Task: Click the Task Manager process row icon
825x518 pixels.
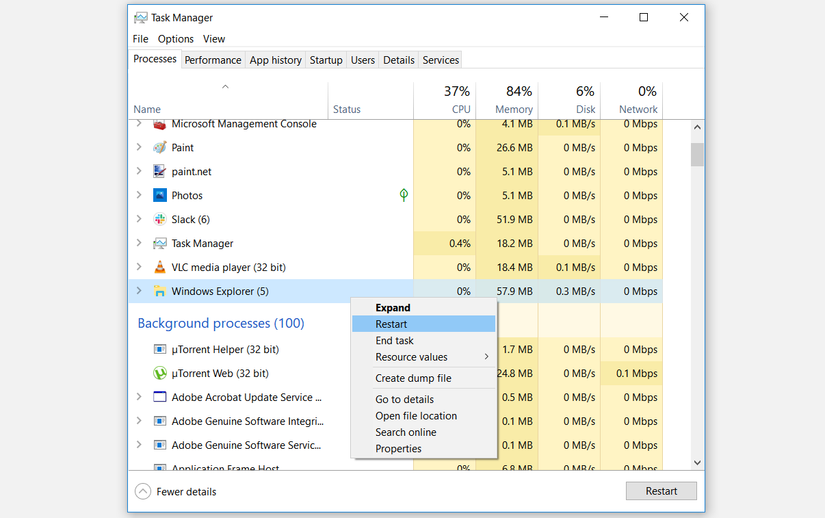Action: (x=159, y=243)
